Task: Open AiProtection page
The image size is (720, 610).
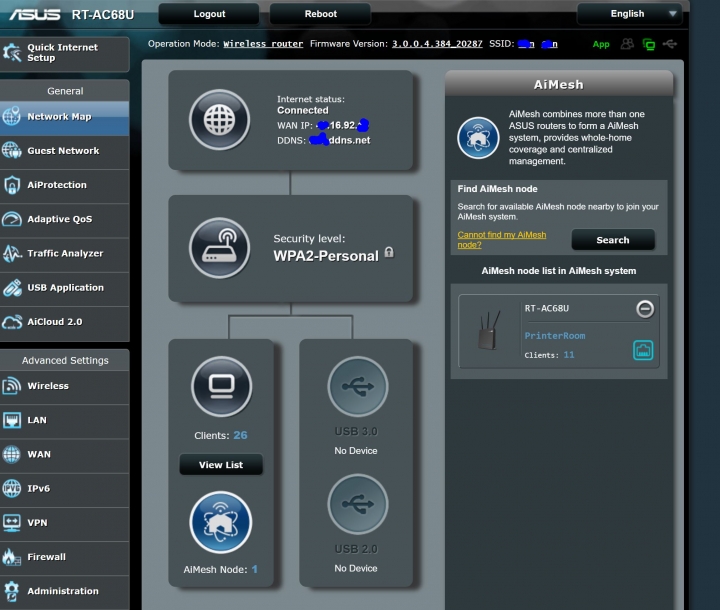Action: click(x=64, y=185)
